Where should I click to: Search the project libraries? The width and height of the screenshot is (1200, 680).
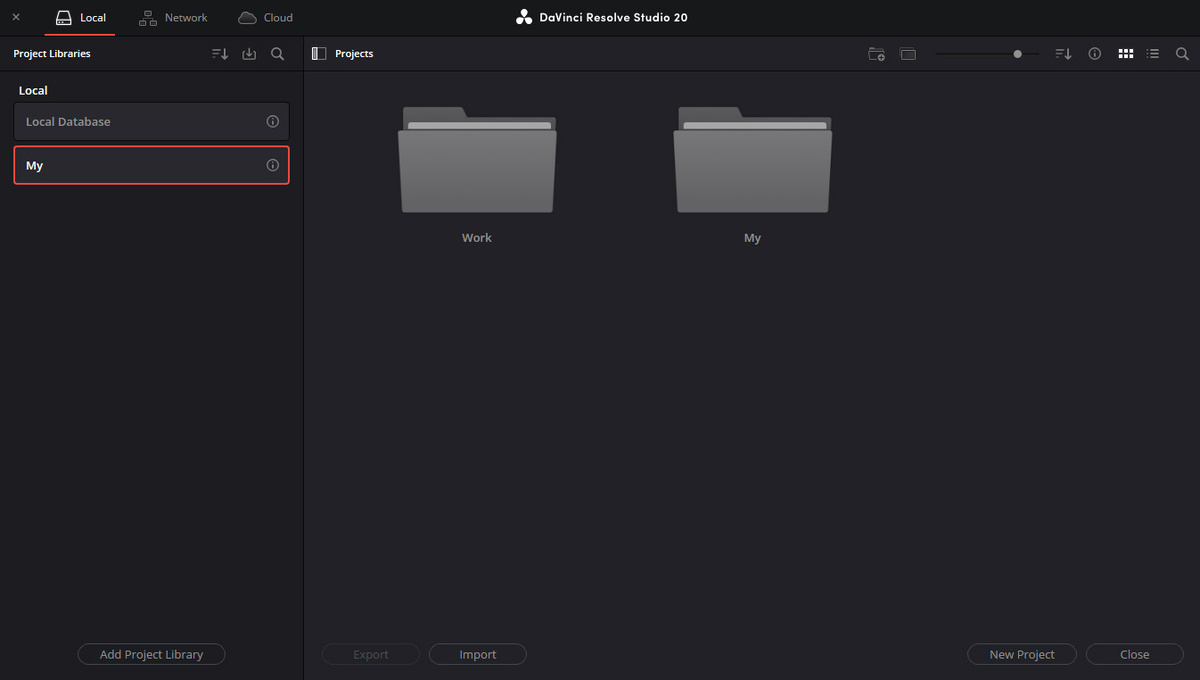coord(278,54)
